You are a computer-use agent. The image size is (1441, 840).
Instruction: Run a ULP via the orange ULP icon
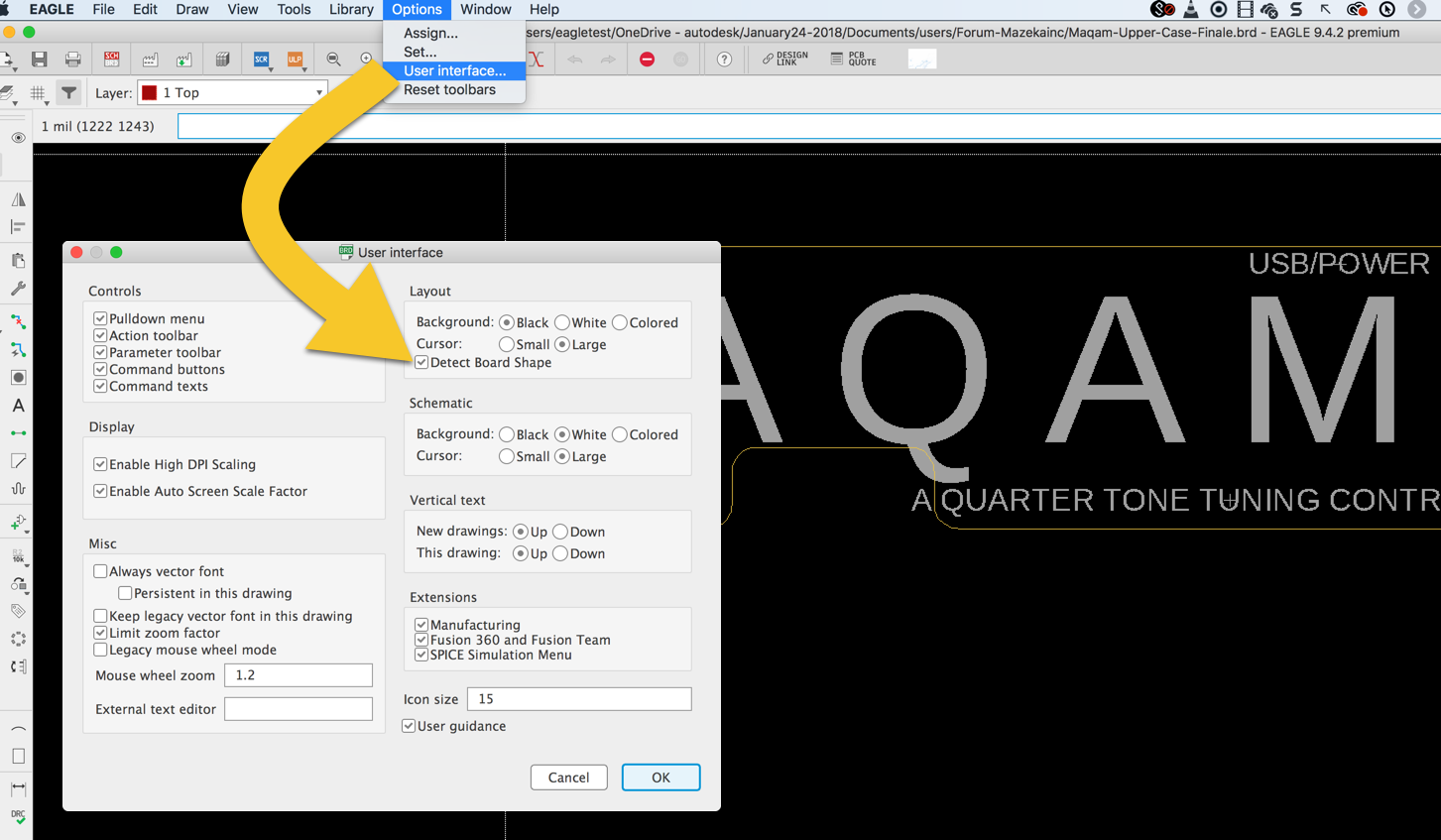[295, 59]
